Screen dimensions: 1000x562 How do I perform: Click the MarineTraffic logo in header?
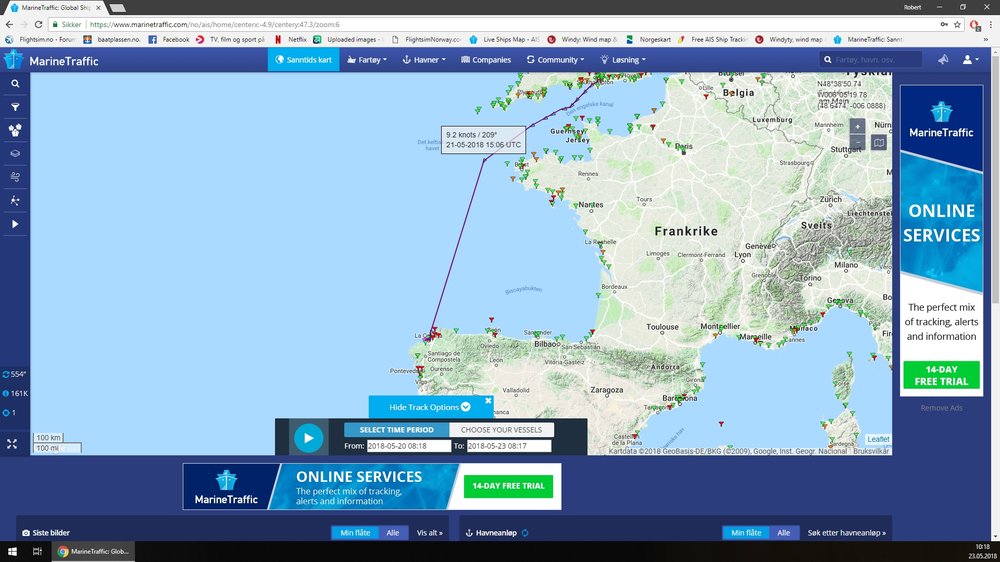tap(51, 61)
